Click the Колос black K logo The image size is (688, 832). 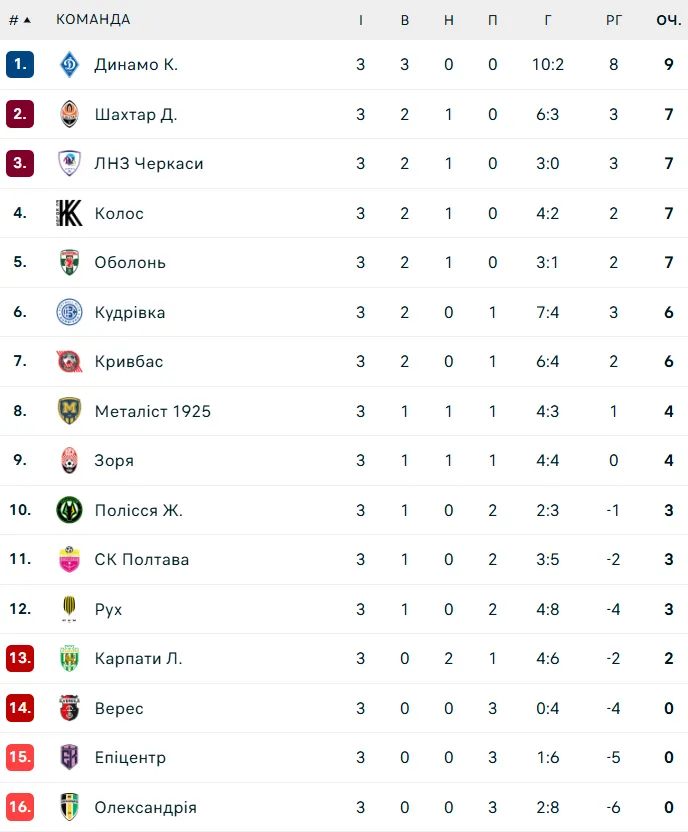coord(69,213)
